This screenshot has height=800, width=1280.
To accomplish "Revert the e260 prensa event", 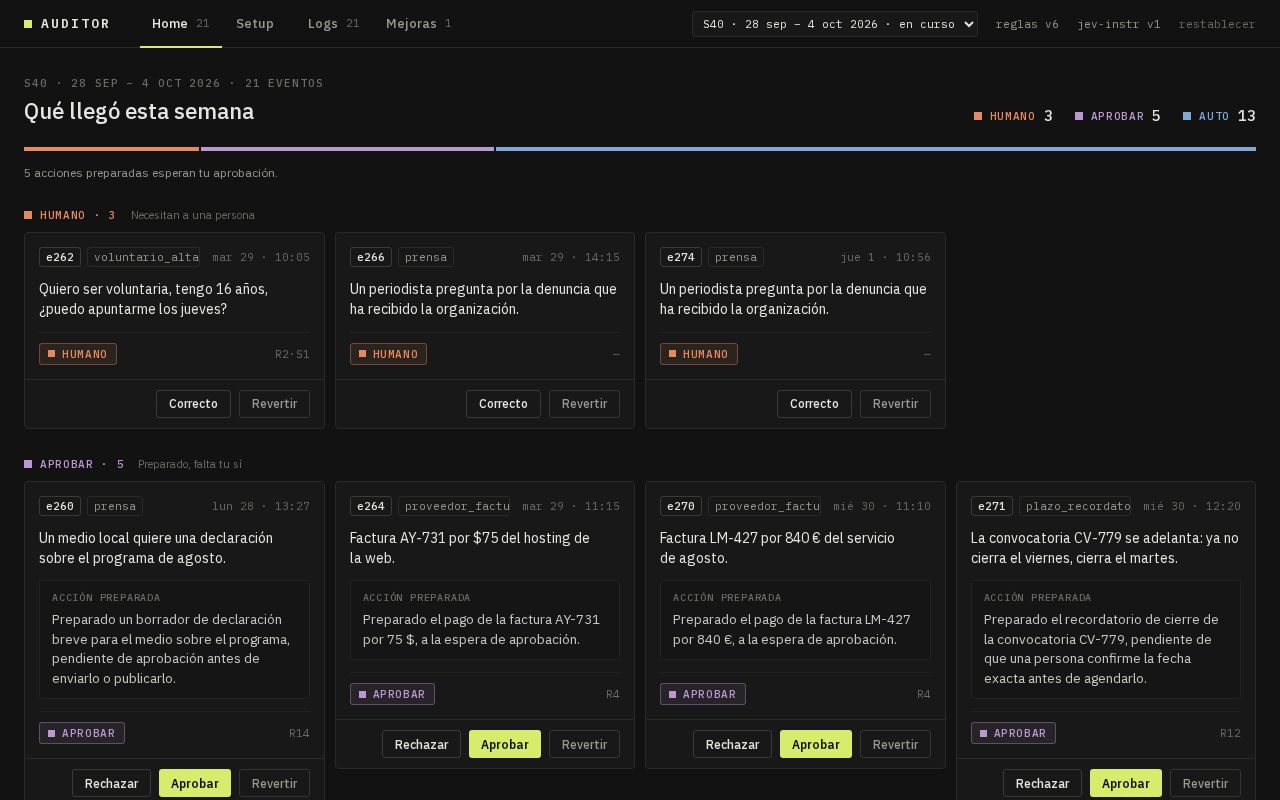I will click(x=274, y=783).
